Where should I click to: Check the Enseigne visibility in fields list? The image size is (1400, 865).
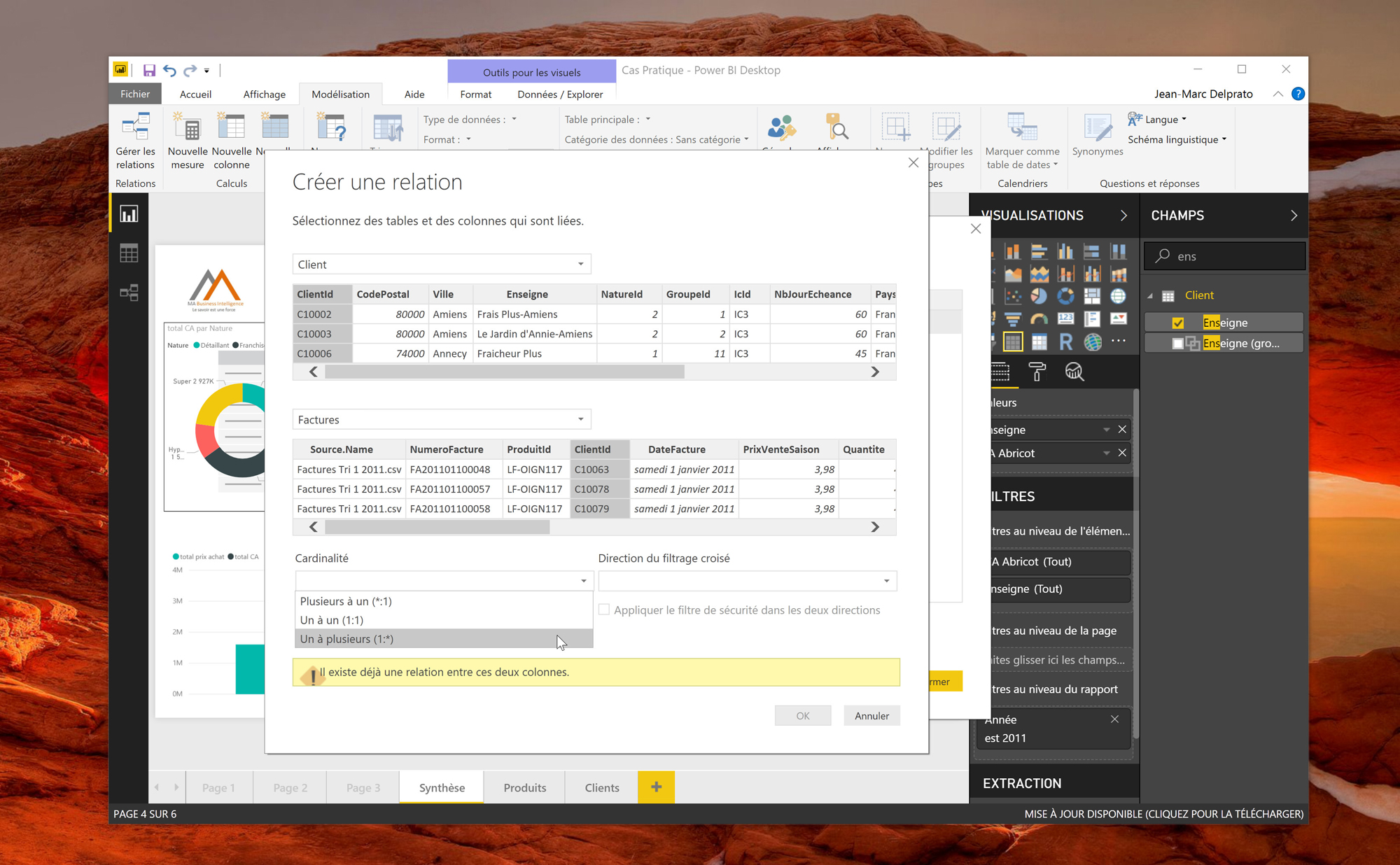[x=1177, y=321]
